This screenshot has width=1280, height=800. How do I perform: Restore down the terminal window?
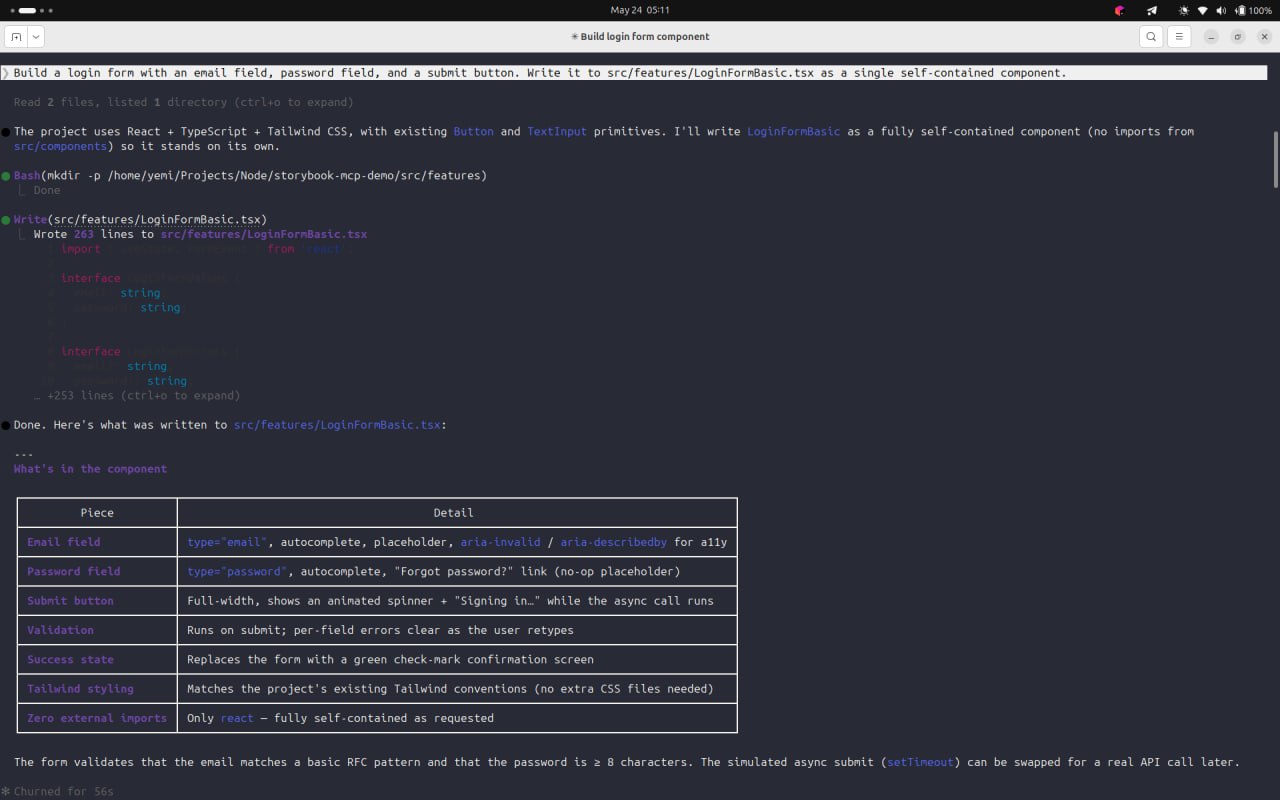coord(1237,37)
